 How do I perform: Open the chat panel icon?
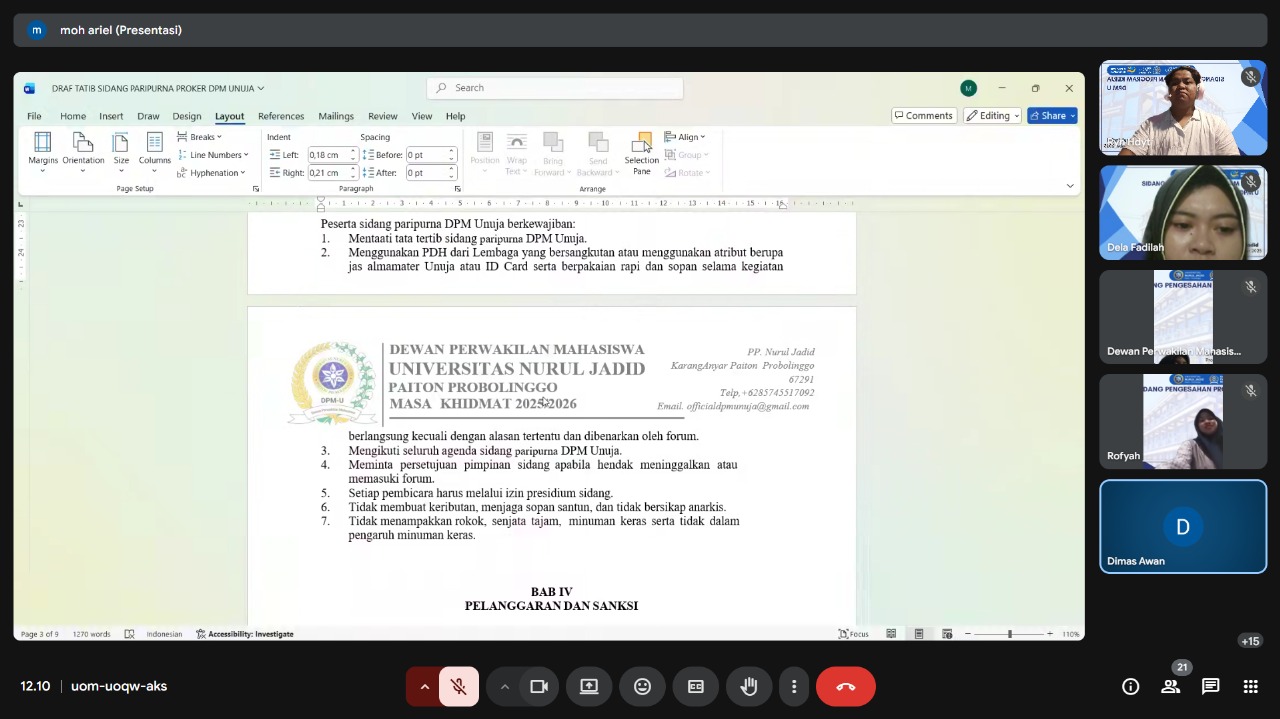coord(1210,686)
